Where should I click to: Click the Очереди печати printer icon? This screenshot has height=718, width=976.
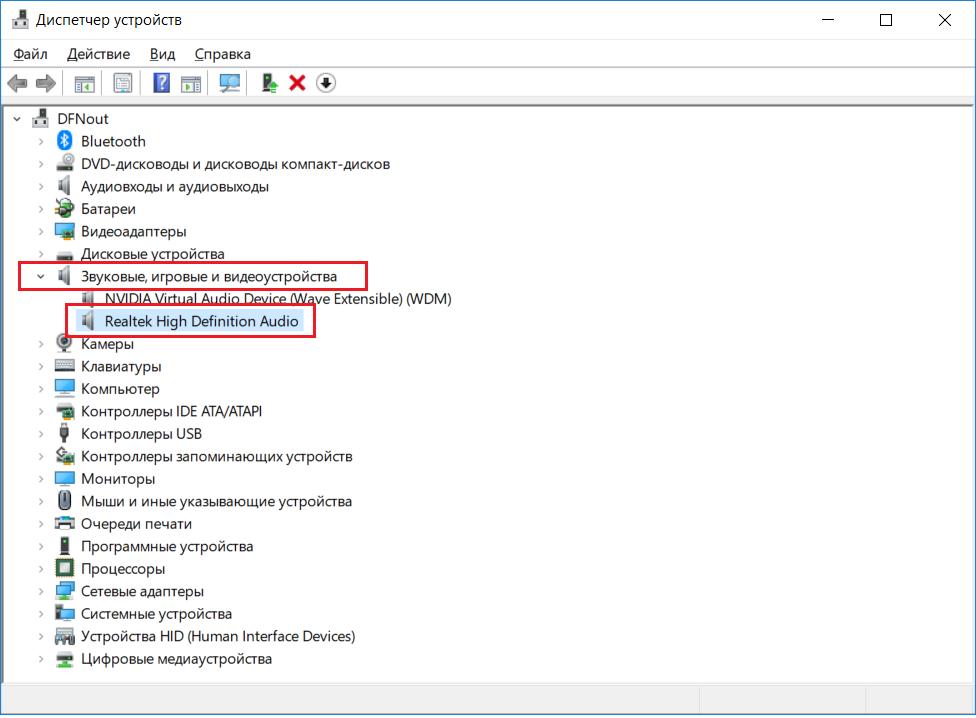click(x=64, y=523)
